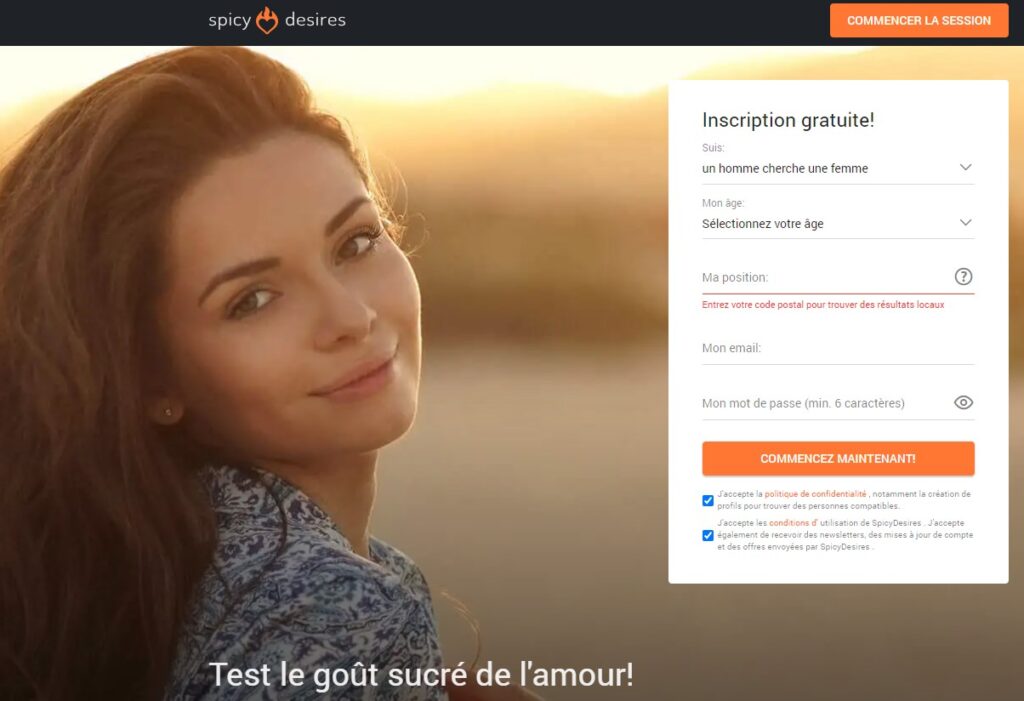Focus the Mon mot de passe field
Screen dimensions: 1024x701
(826, 403)
